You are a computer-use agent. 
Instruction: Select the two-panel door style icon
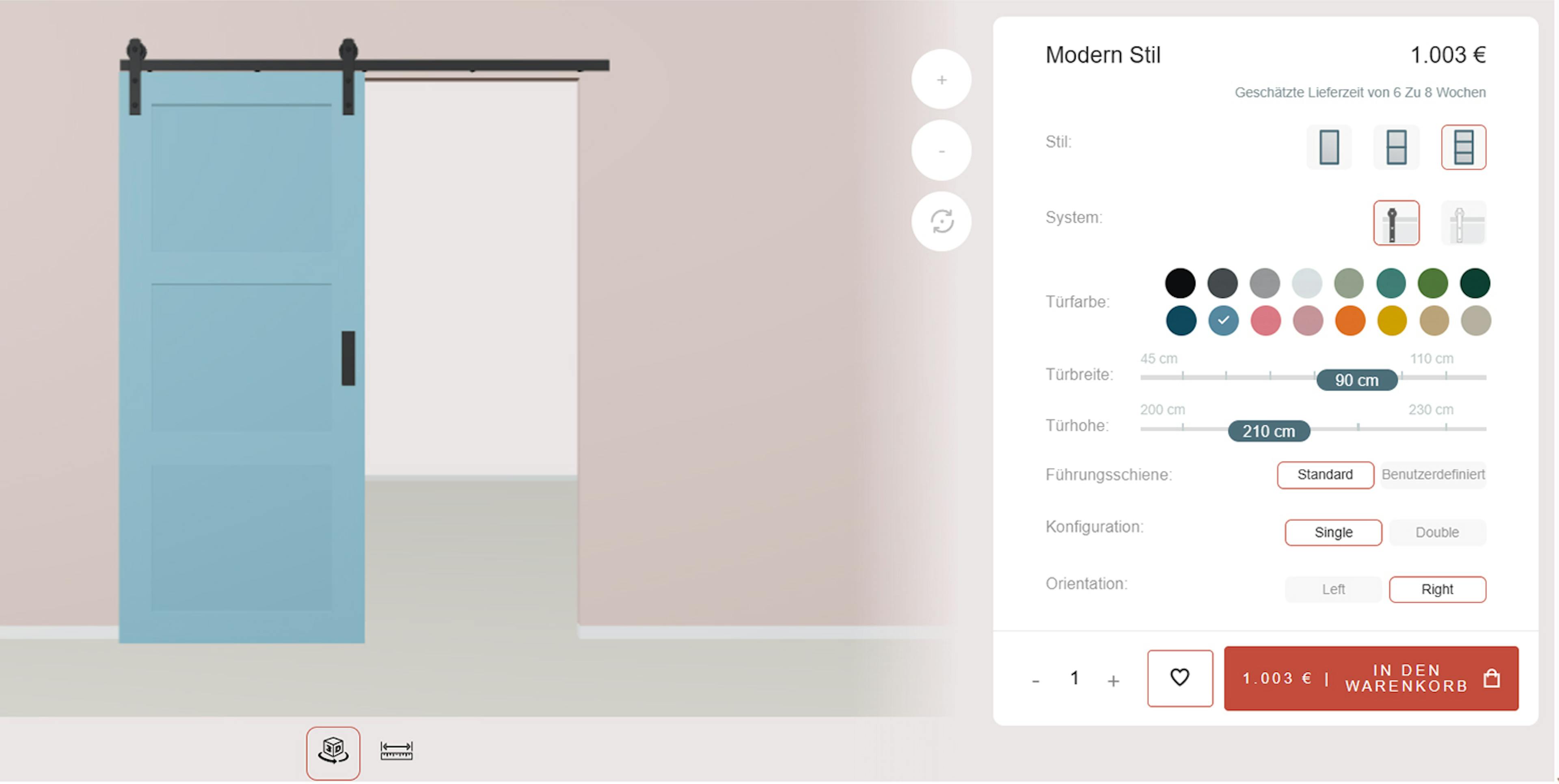(x=1396, y=147)
